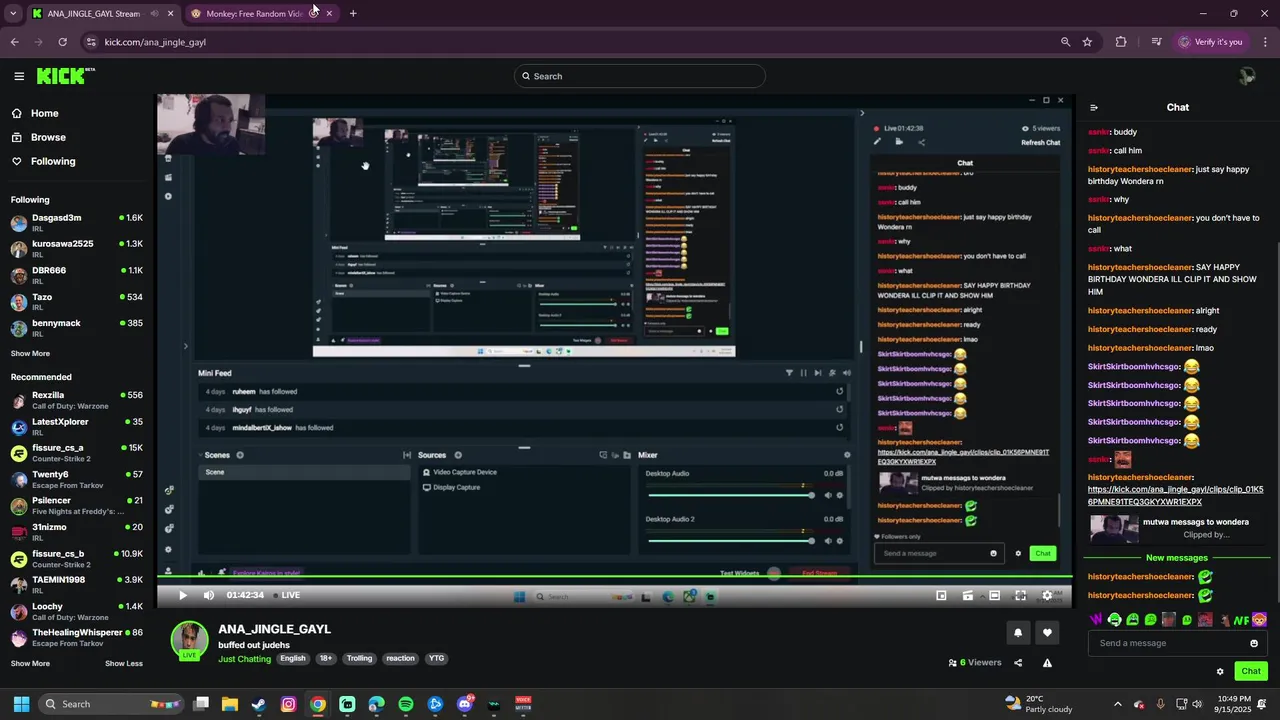
Task: Select the reaction tag
Action: click(400, 659)
